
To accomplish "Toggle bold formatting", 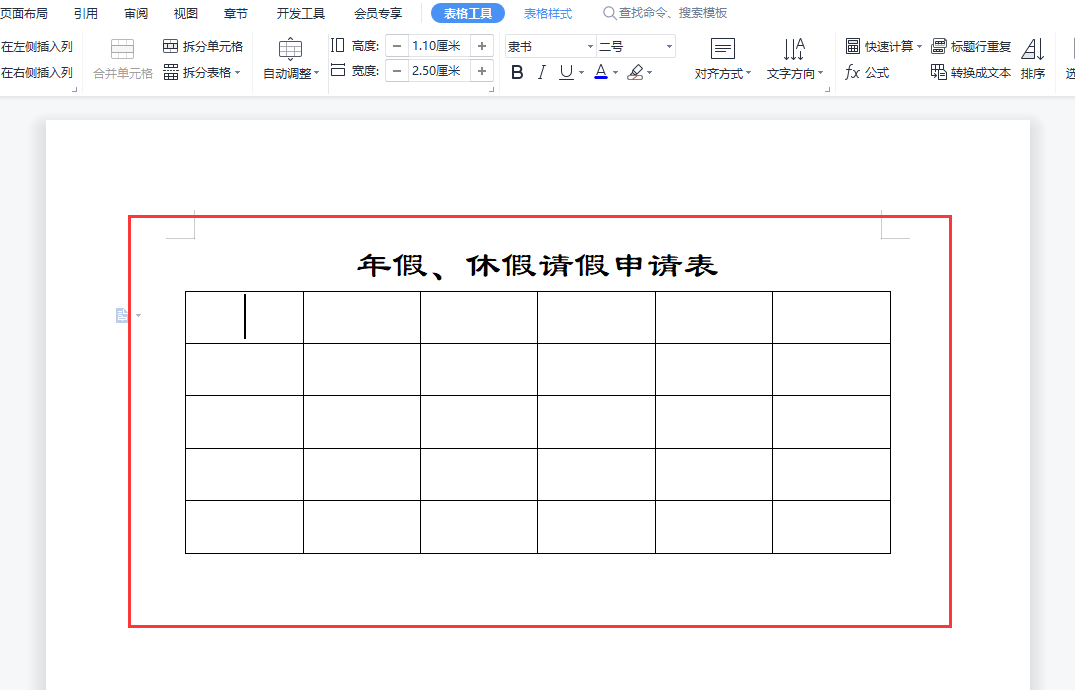I will point(516,72).
